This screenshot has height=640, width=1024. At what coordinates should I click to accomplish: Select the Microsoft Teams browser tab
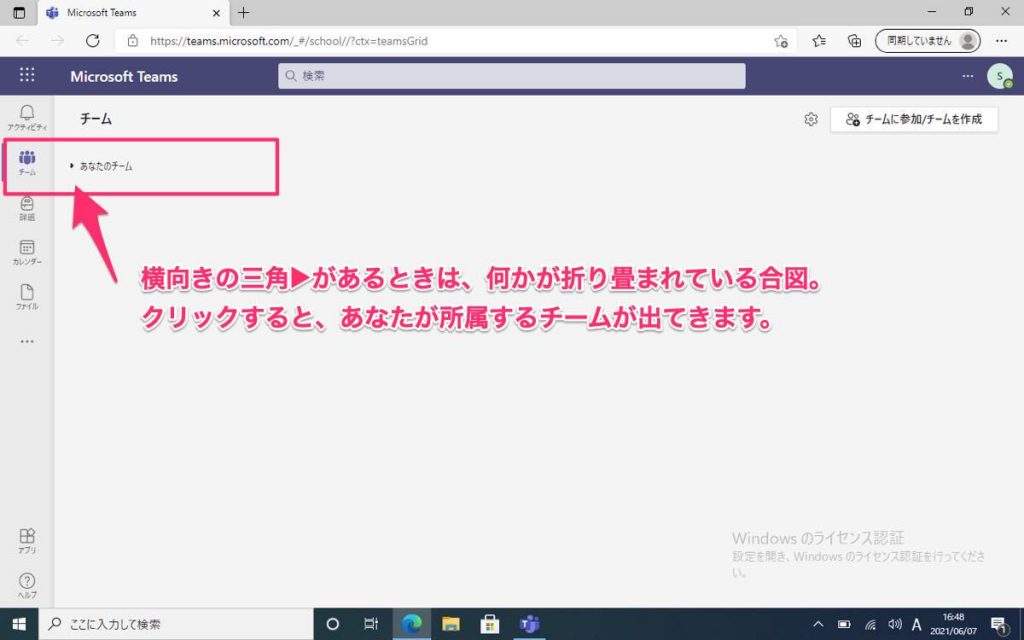(134, 12)
